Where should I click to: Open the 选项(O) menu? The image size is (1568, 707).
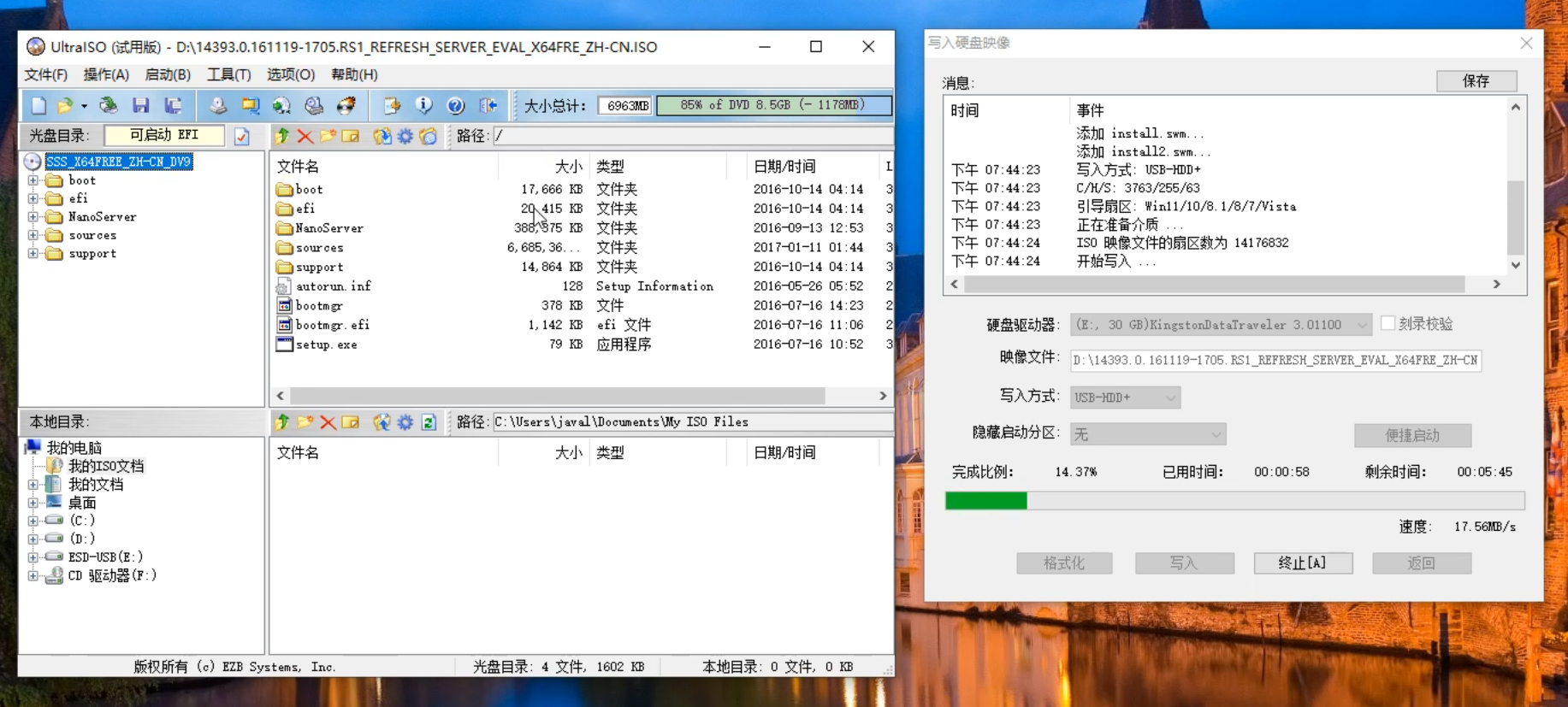point(291,74)
